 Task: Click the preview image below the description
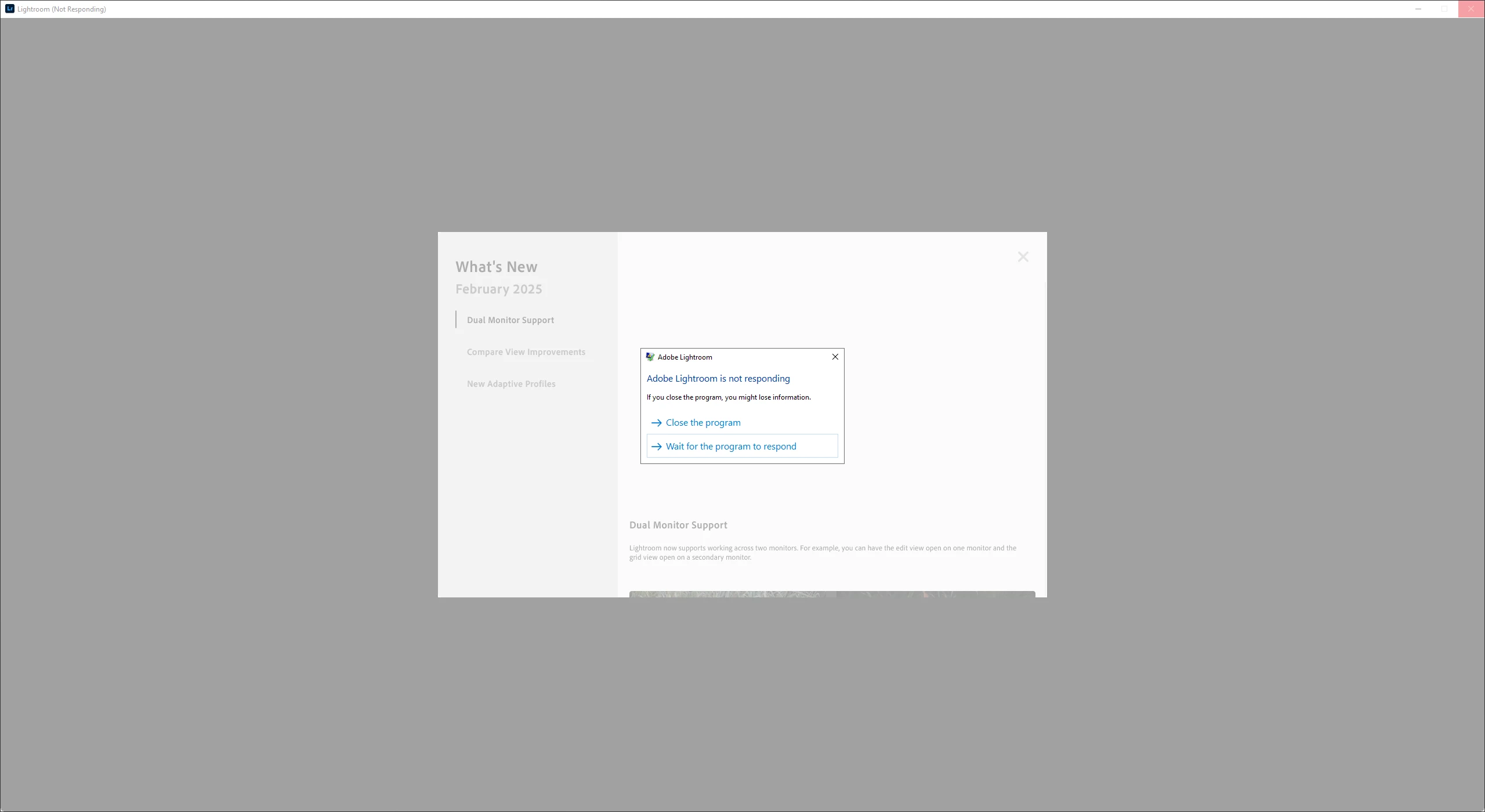(x=831, y=594)
